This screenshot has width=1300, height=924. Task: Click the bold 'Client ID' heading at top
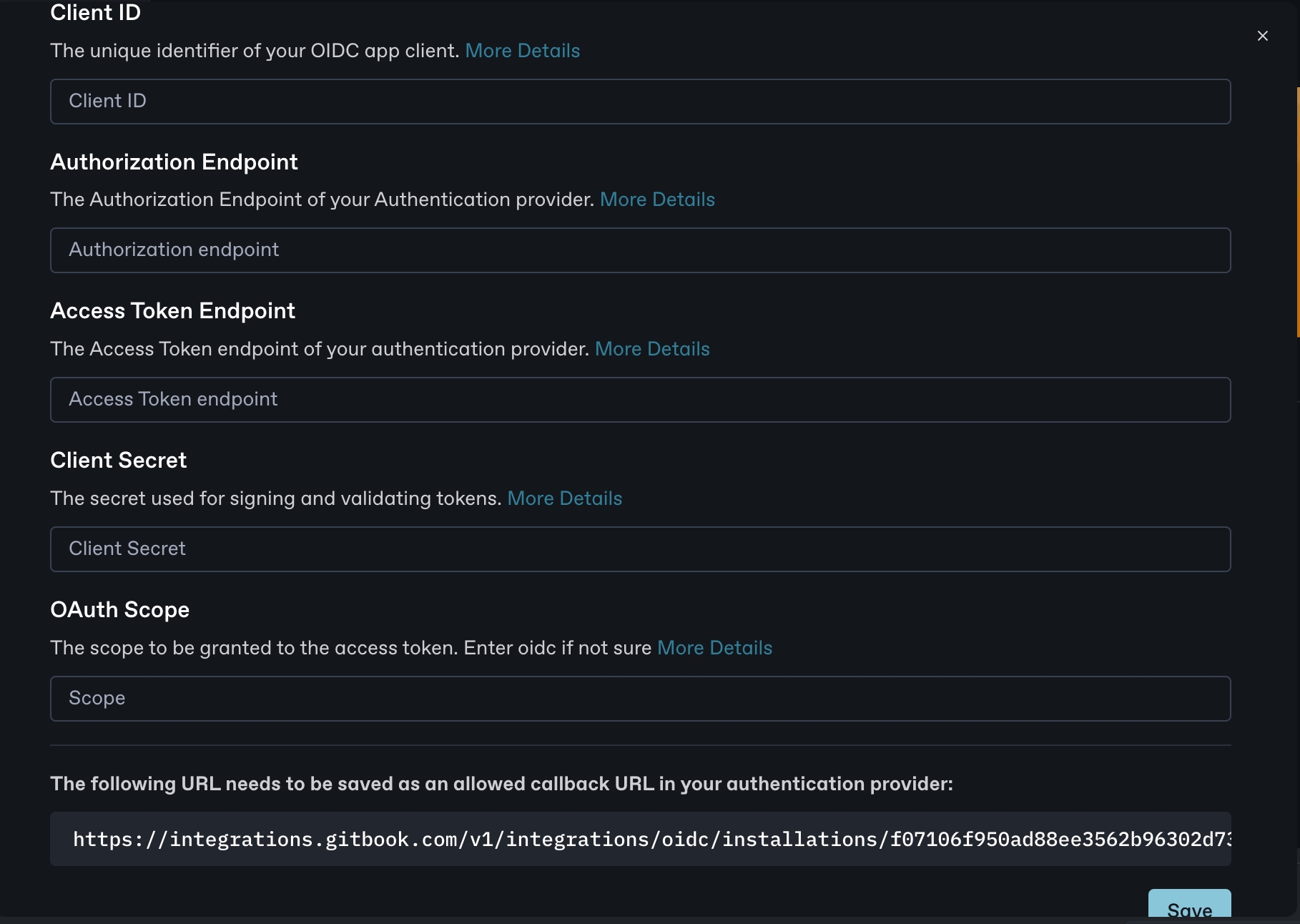coord(95,13)
